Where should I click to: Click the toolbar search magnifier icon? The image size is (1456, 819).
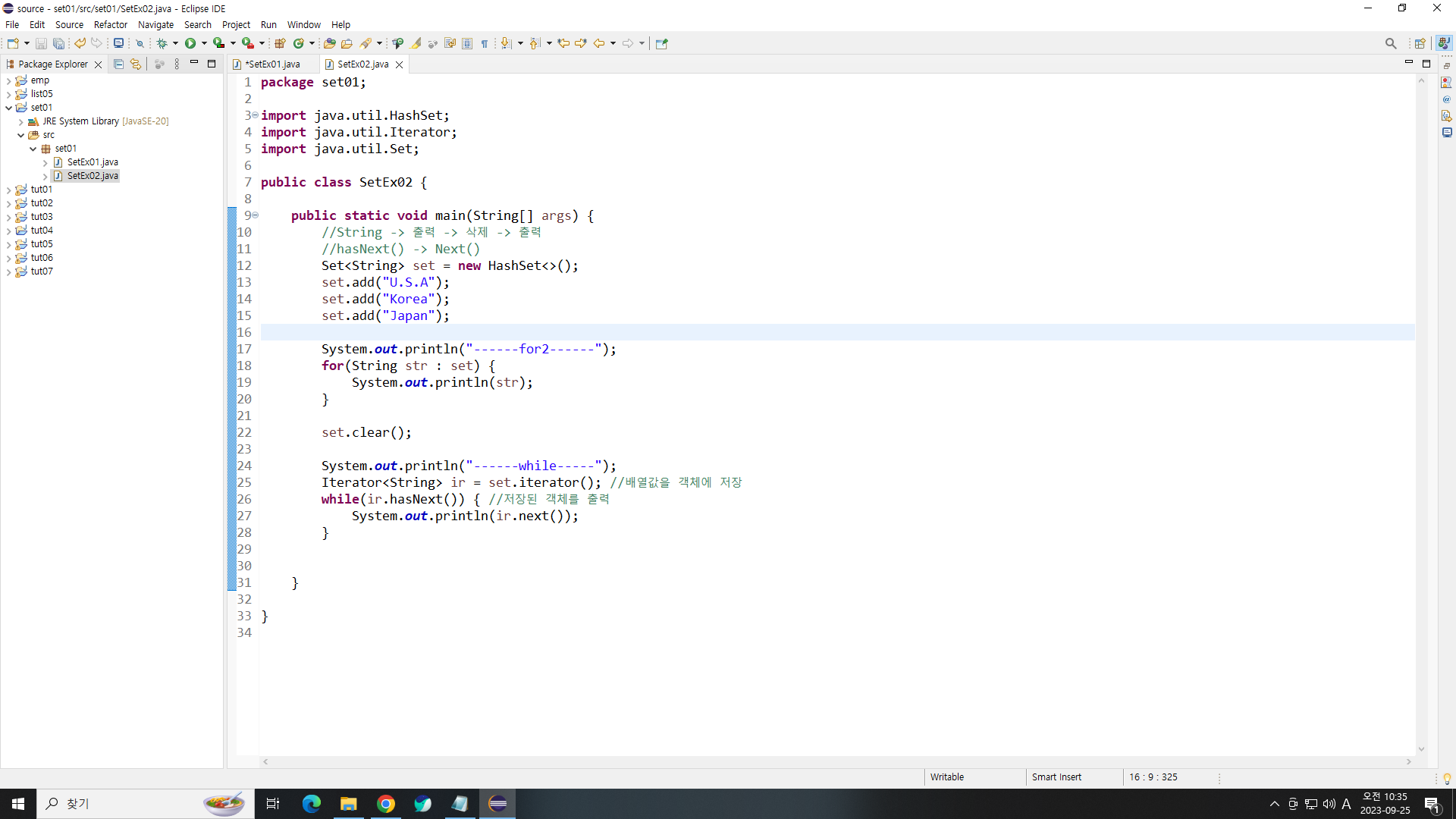tap(1390, 43)
